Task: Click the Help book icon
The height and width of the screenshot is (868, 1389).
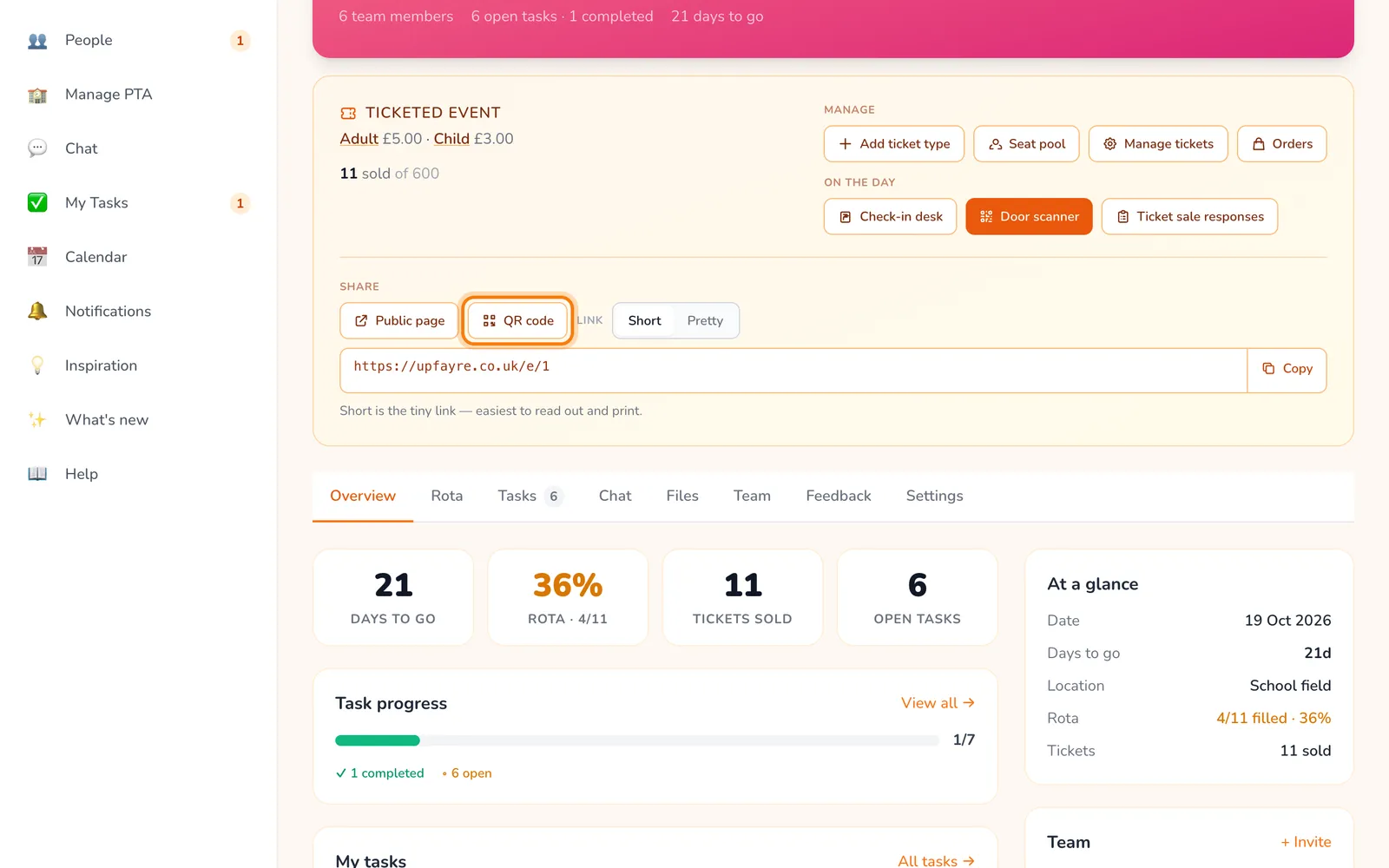Action: click(x=37, y=474)
